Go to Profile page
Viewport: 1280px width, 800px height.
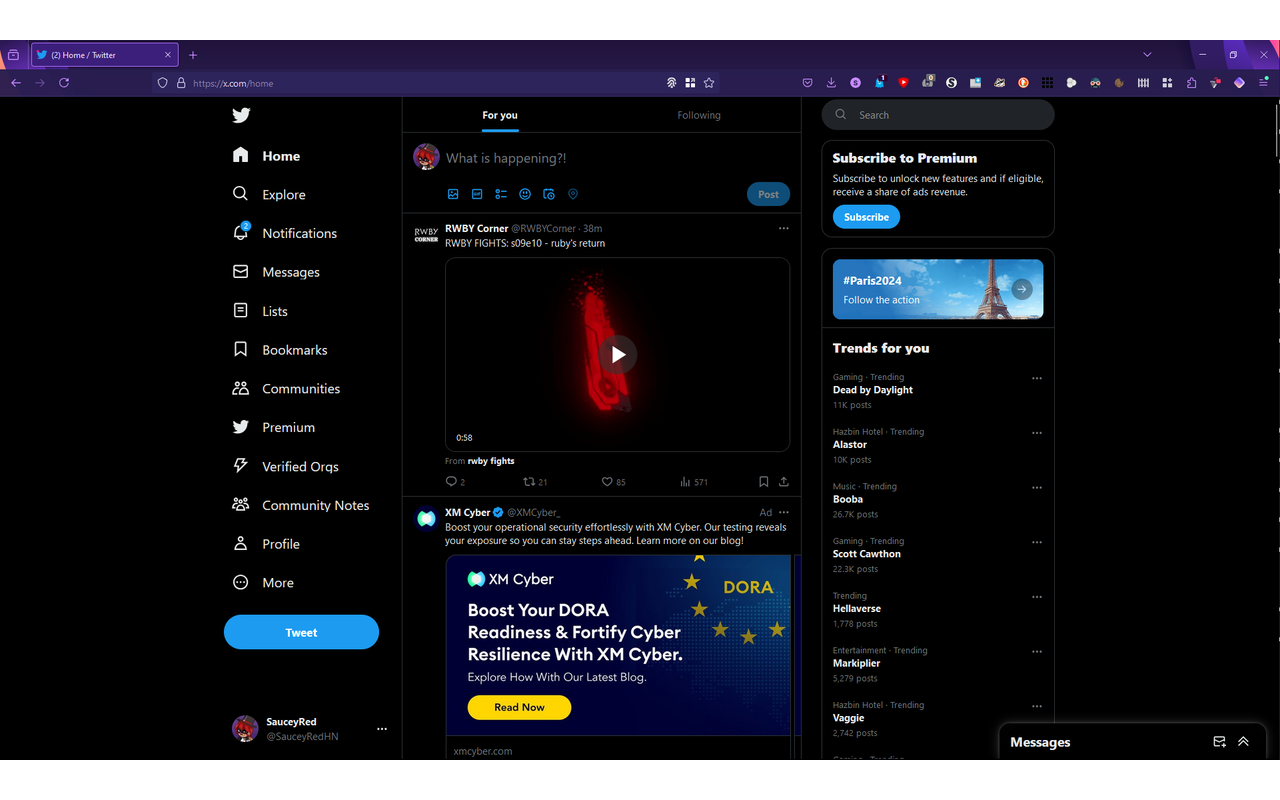266,544
